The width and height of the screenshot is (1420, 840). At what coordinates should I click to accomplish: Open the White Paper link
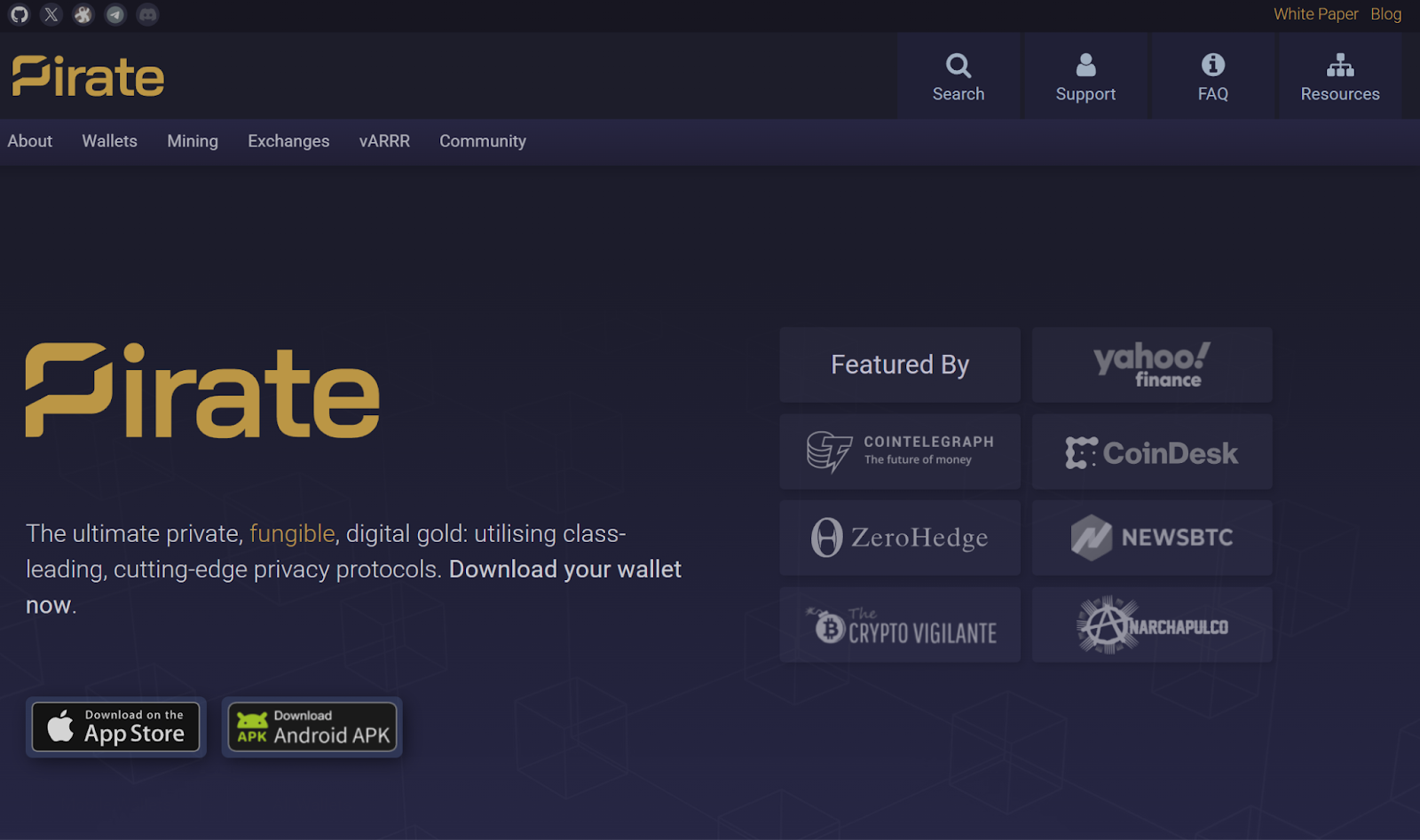click(1316, 14)
